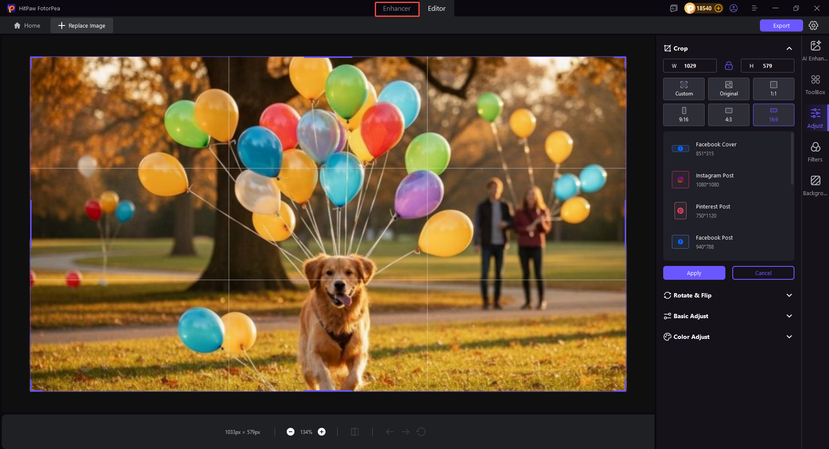Click the Export button
This screenshot has height=449, width=829.
coord(781,26)
